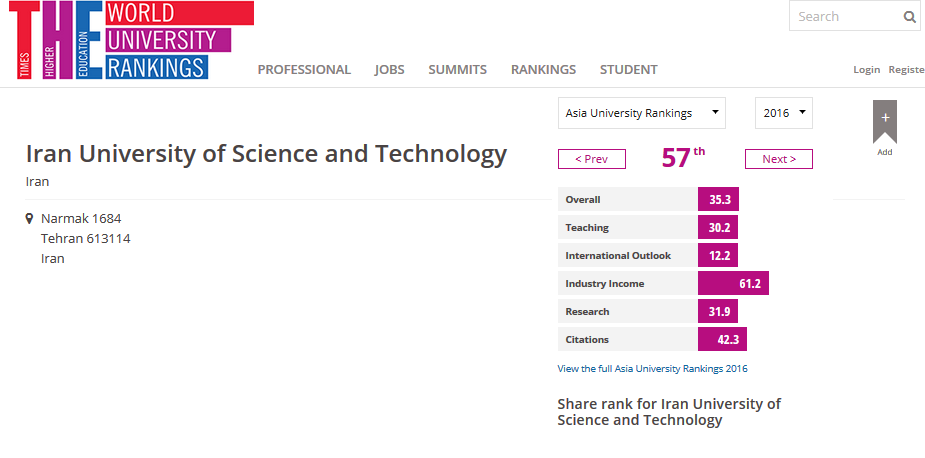Click the Industry Income 61.2 bar

733,283
